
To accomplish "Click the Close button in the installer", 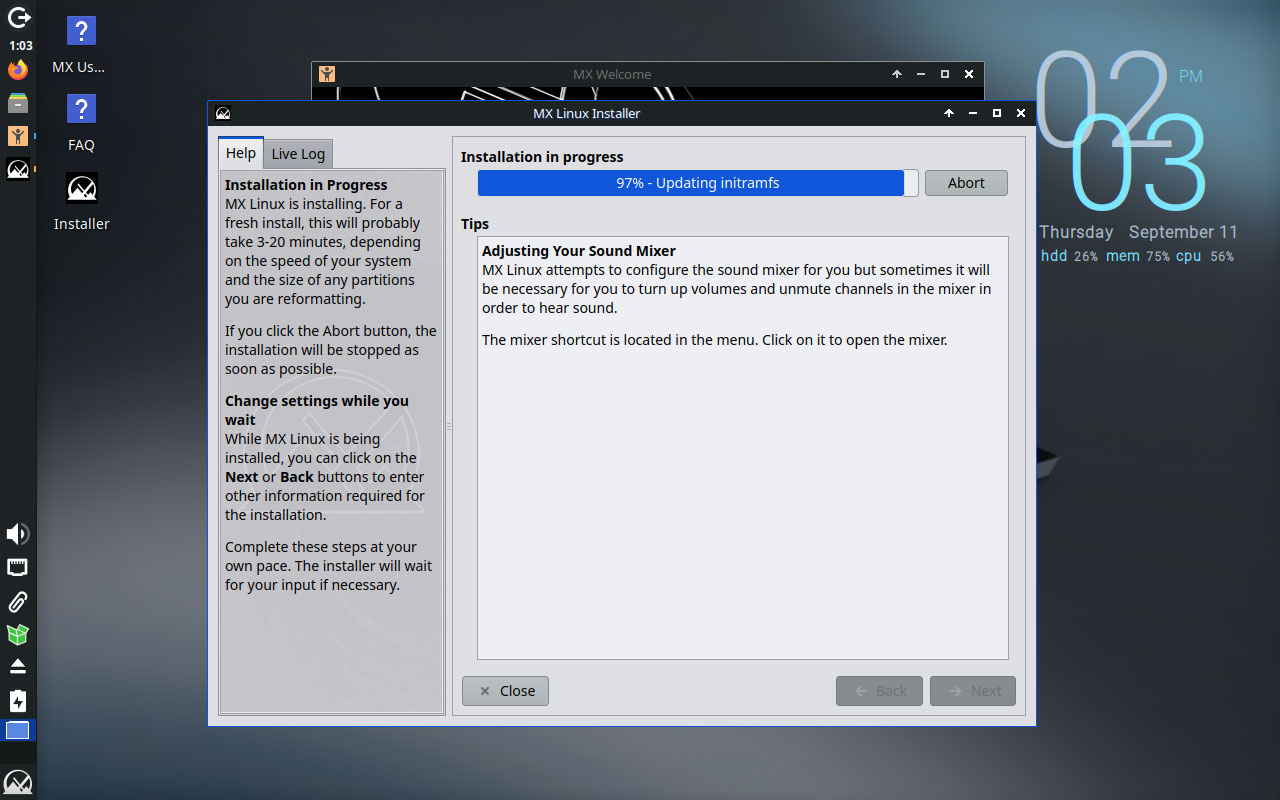I will (x=506, y=691).
